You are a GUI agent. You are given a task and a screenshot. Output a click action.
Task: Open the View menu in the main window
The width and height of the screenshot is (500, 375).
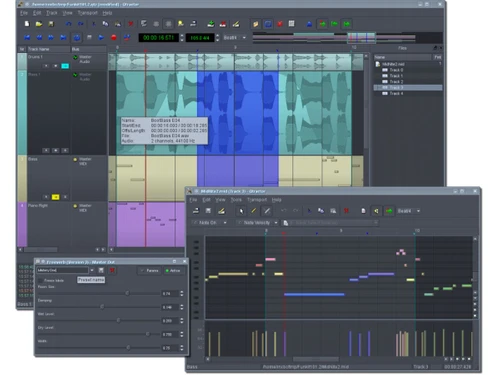(67, 13)
